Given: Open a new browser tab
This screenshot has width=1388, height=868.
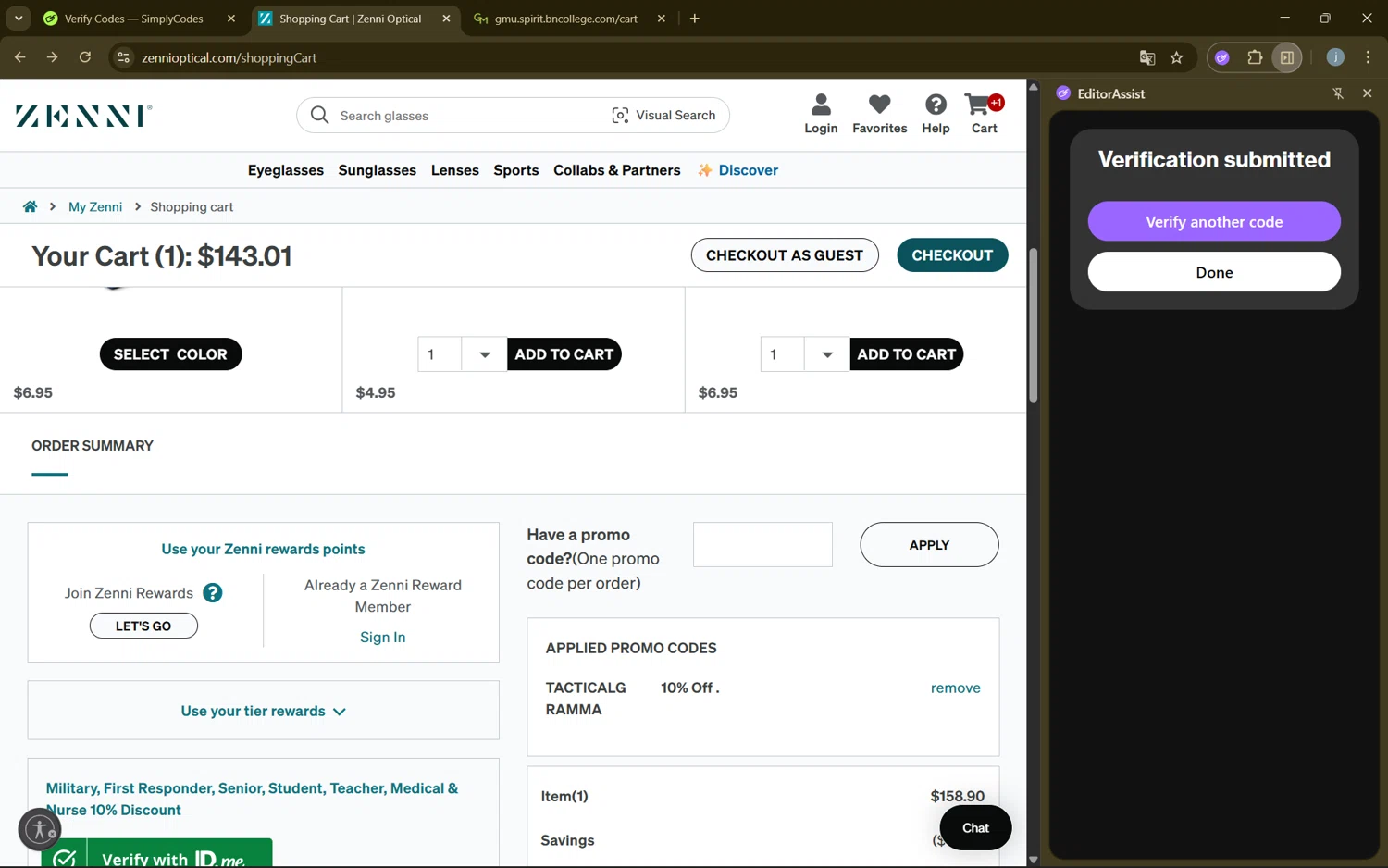Looking at the screenshot, I should (x=695, y=19).
